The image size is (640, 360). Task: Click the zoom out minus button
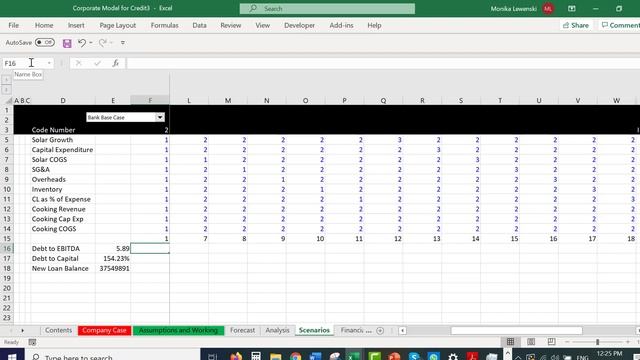coord(567,342)
